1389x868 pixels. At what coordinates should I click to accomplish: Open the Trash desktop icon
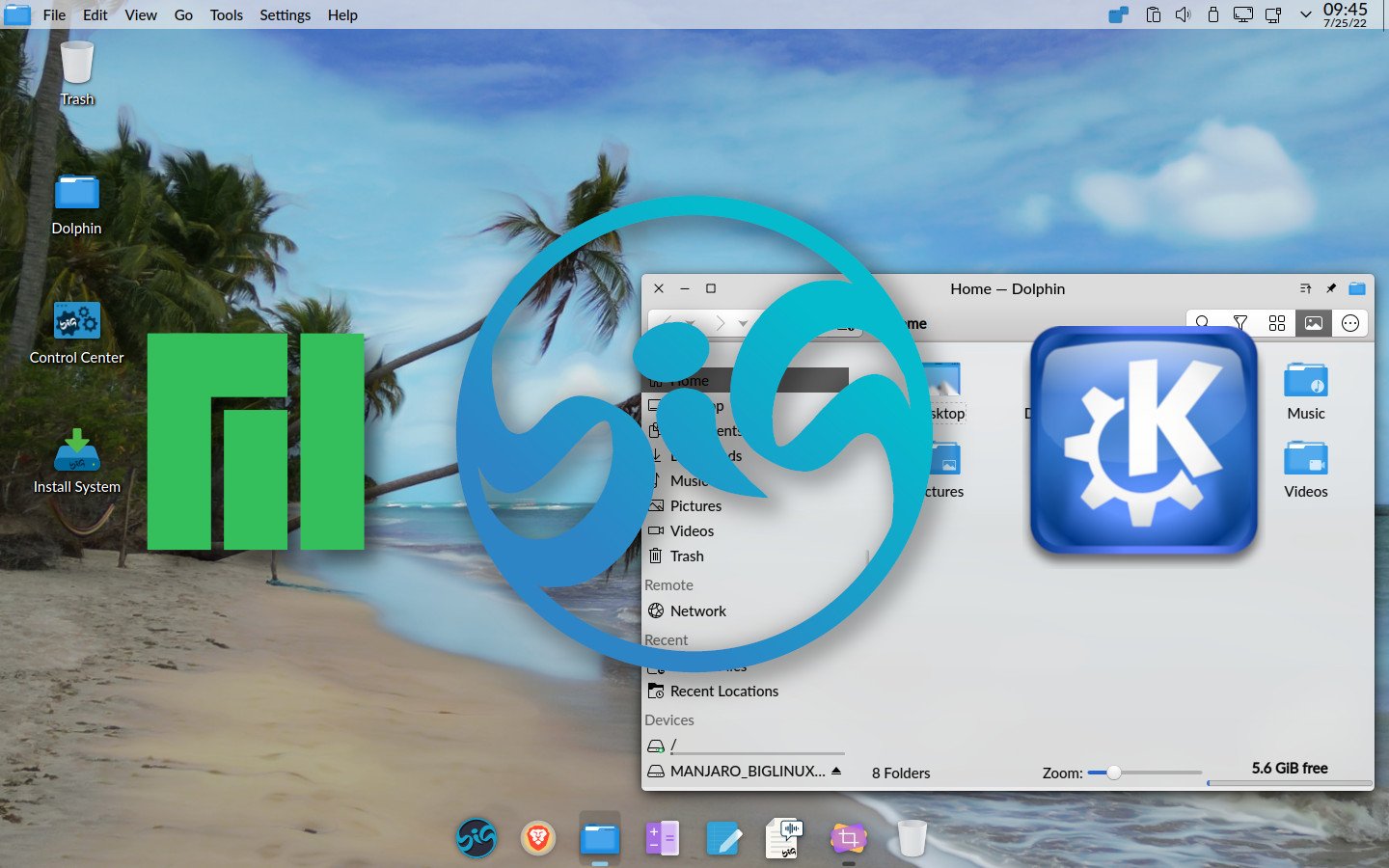[x=77, y=73]
